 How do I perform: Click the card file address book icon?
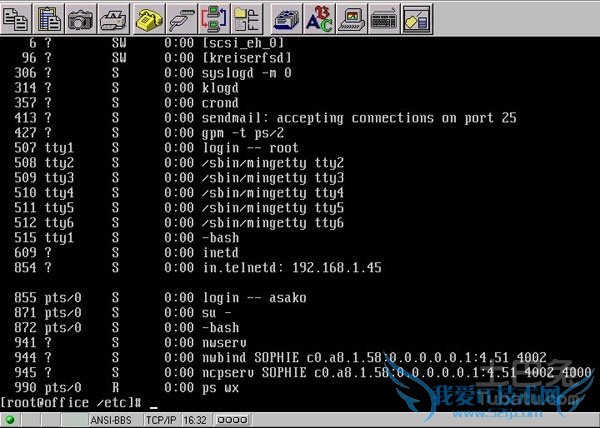[x=287, y=19]
